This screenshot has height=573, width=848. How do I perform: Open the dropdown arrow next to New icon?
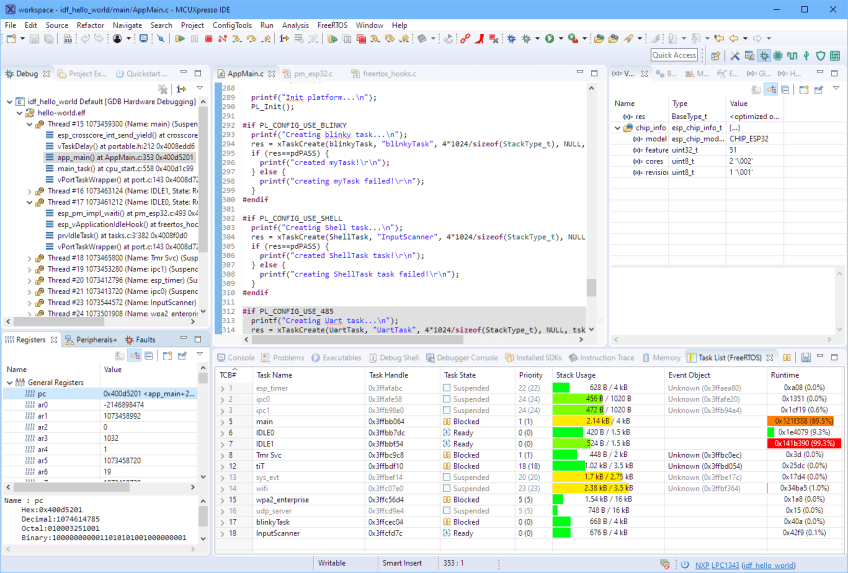pos(22,38)
